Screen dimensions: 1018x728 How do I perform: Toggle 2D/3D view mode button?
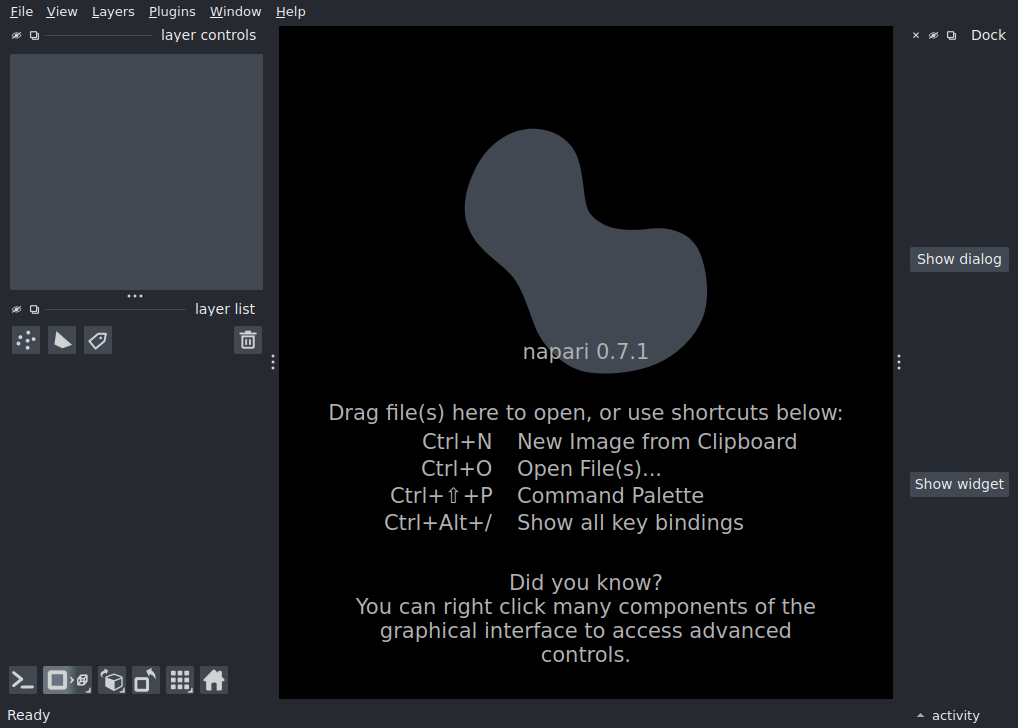tap(68, 681)
